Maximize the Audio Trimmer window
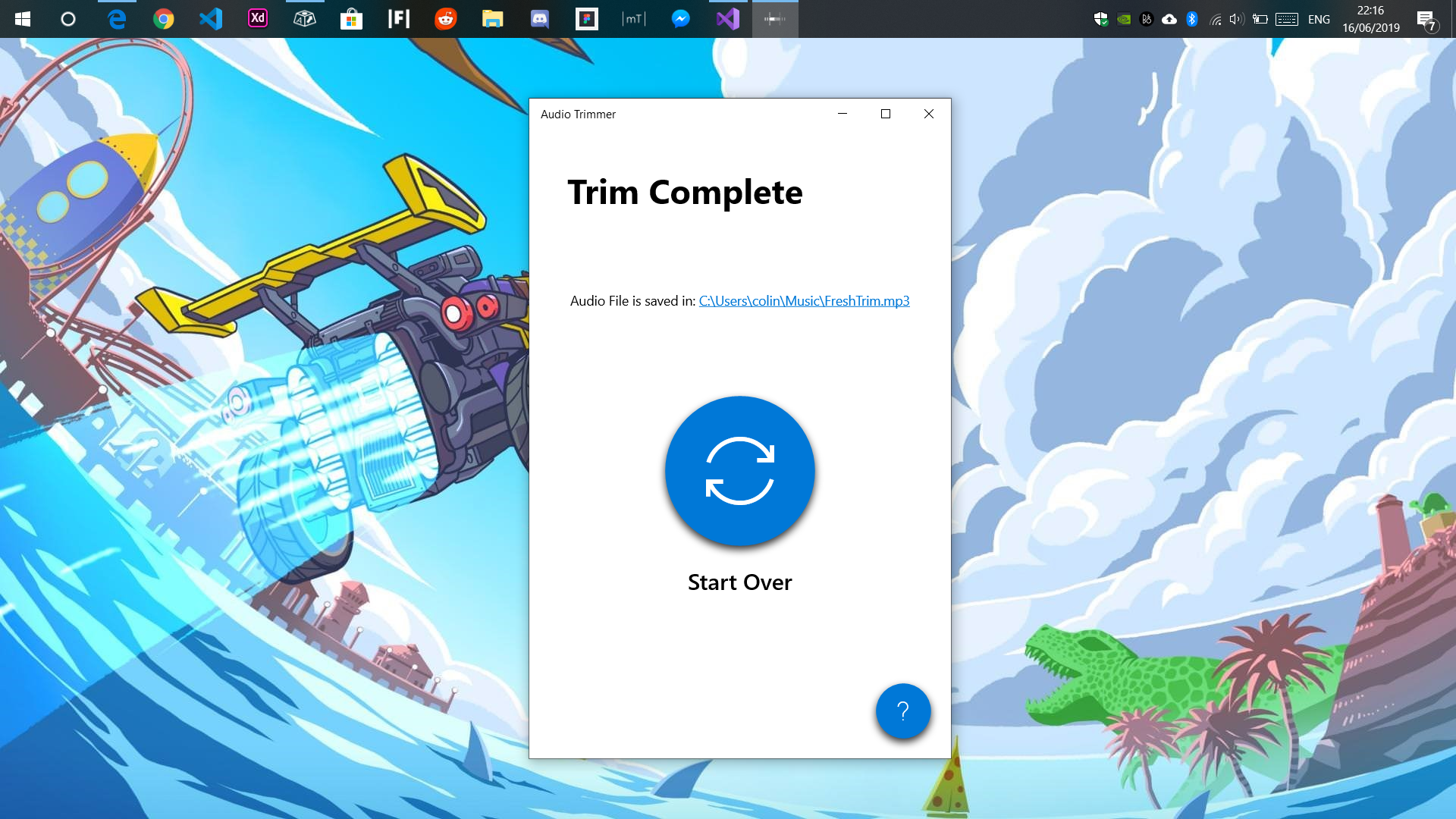This screenshot has height=819, width=1456. pyautogui.click(x=885, y=114)
